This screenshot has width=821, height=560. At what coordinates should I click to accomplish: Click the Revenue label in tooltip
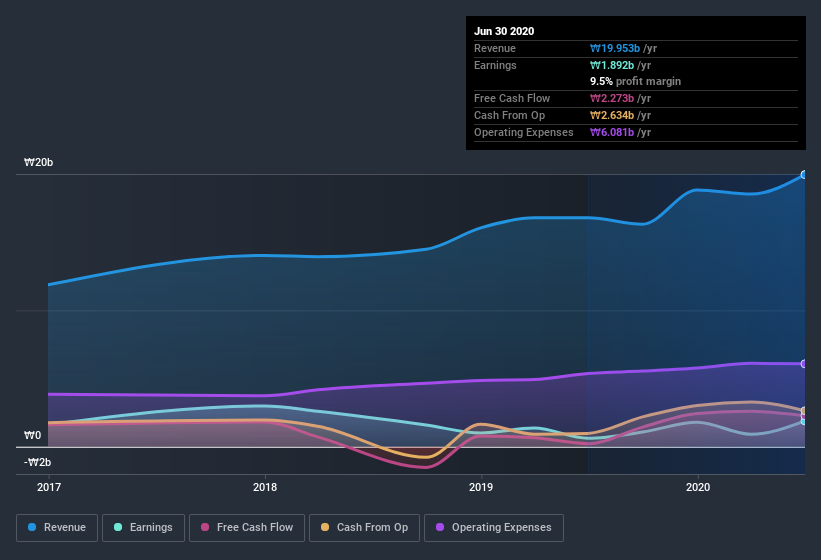pos(495,48)
